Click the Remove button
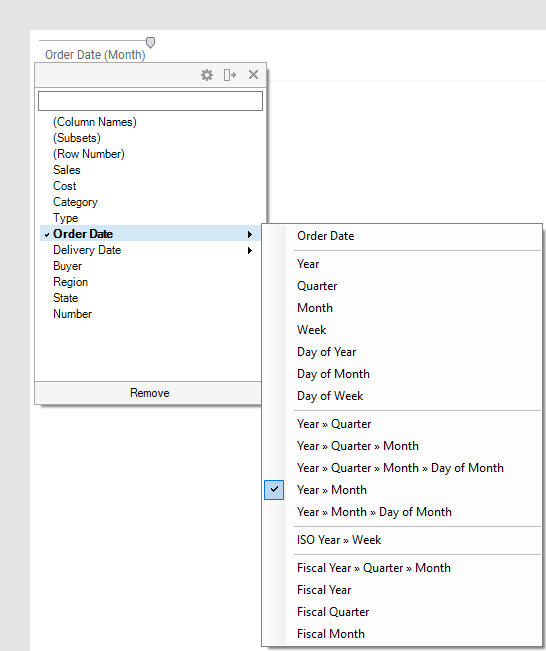This screenshot has width=546, height=651. [148, 393]
